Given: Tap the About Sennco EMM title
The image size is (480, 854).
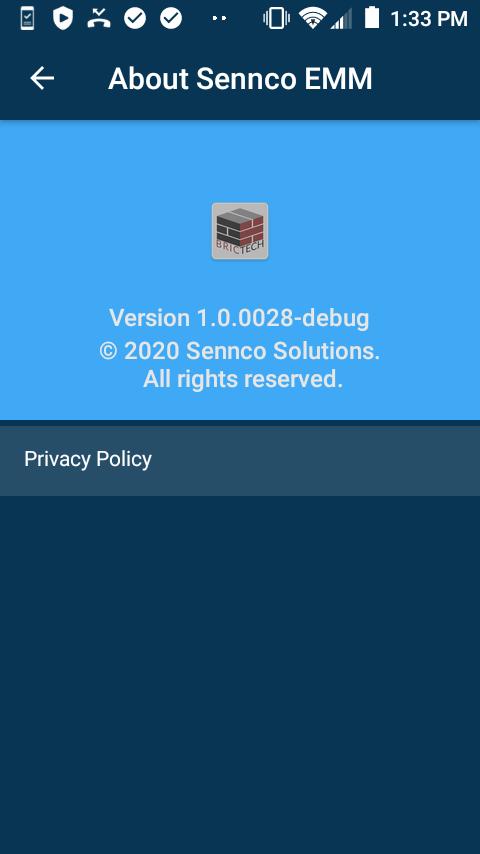Looking at the screenshot, I should [x=240, y=79].
